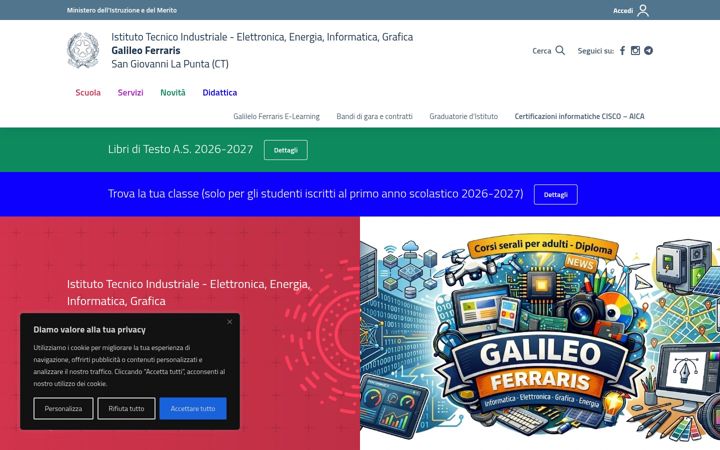Image resolution: width=720 pixels, height=450 pixels.
Task: Click the Italian Republic emblem logo
Action: pyautogui.click(x=83, y=50)
